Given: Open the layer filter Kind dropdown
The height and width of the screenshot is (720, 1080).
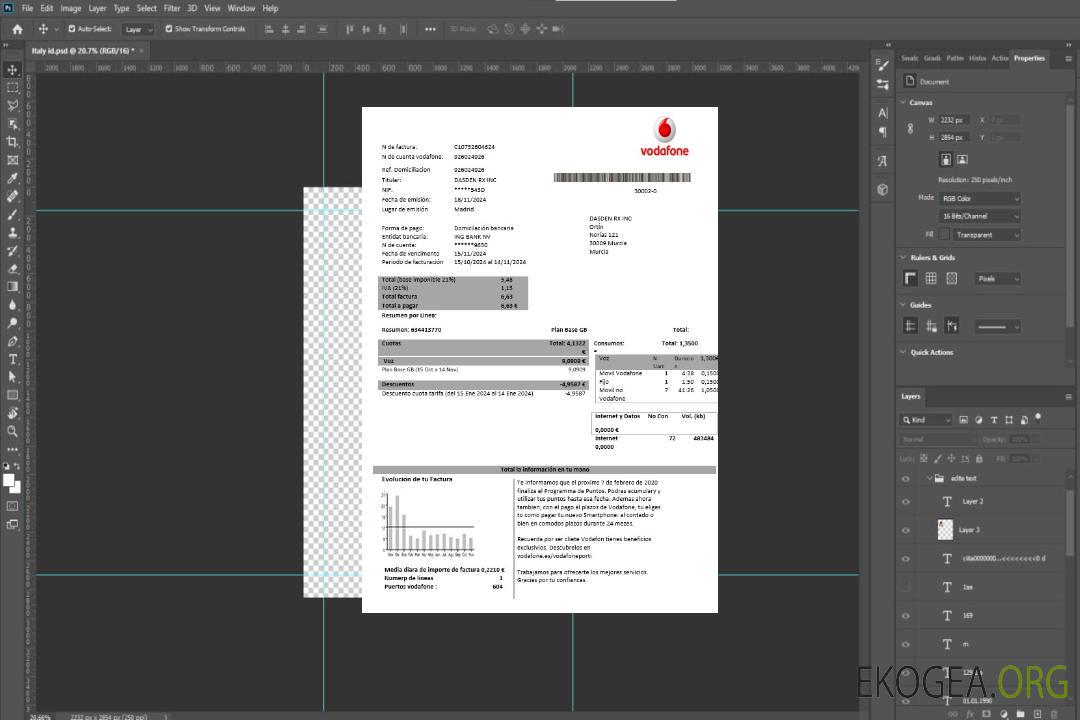Looking at the screenshot, I should (x=926, y=420).
